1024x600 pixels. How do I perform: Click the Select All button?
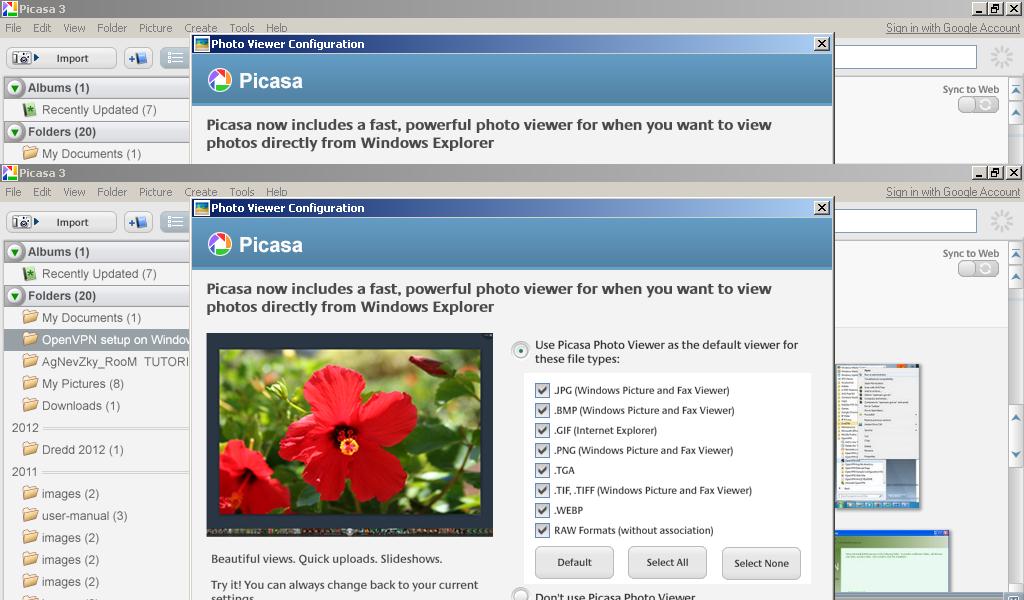tap(667, 562)
